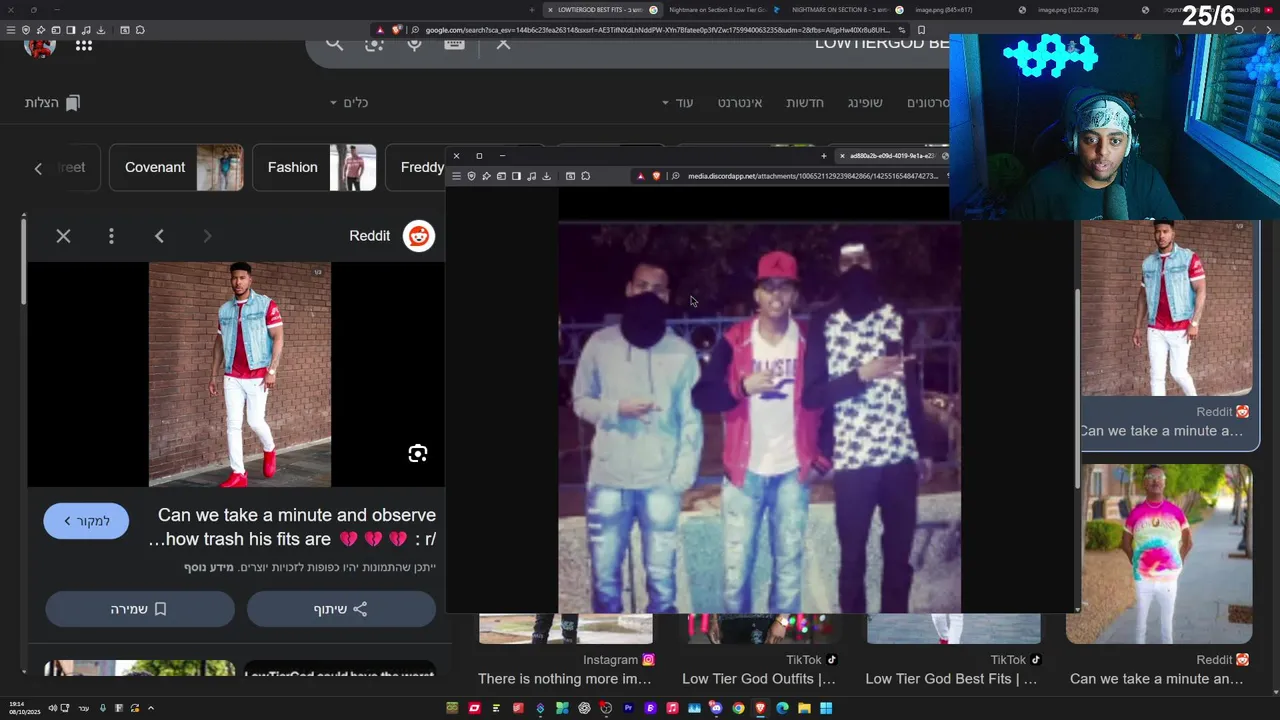Open new tab in back Brave window

click(x=532, y=10)
